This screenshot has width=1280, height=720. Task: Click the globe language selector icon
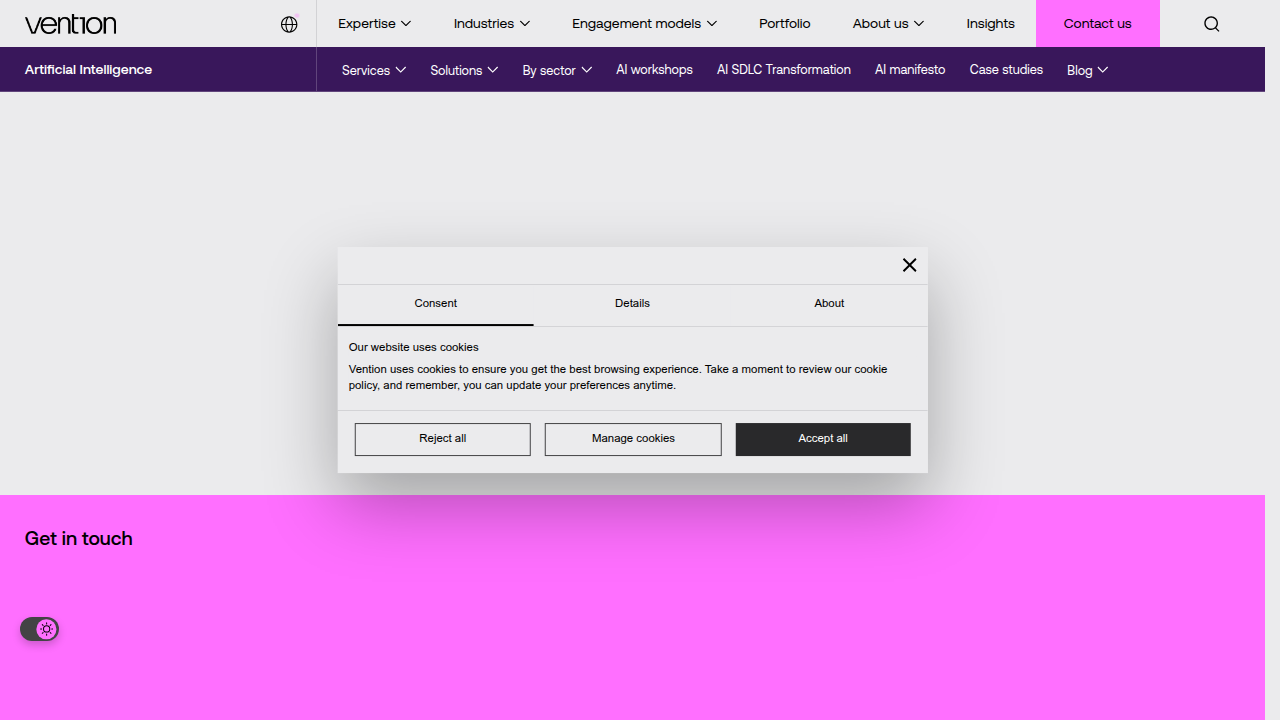click(x=289, y=24)
